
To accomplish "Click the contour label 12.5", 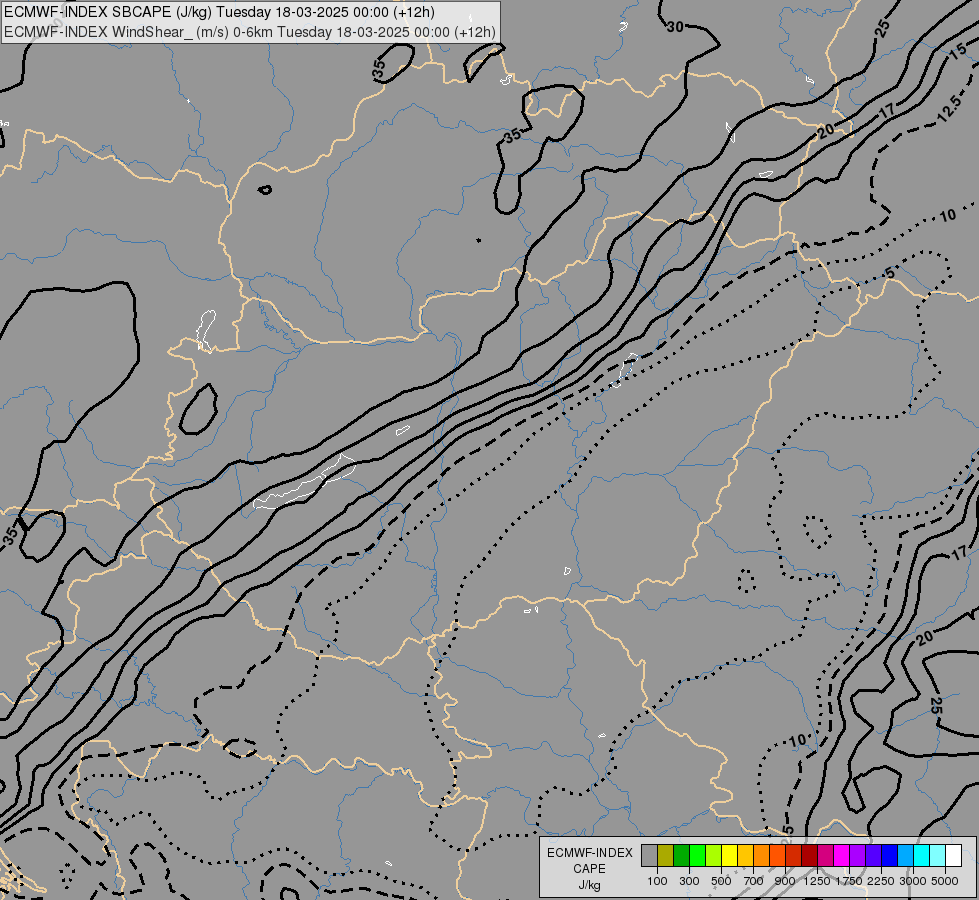I will [x=949, y=109].
